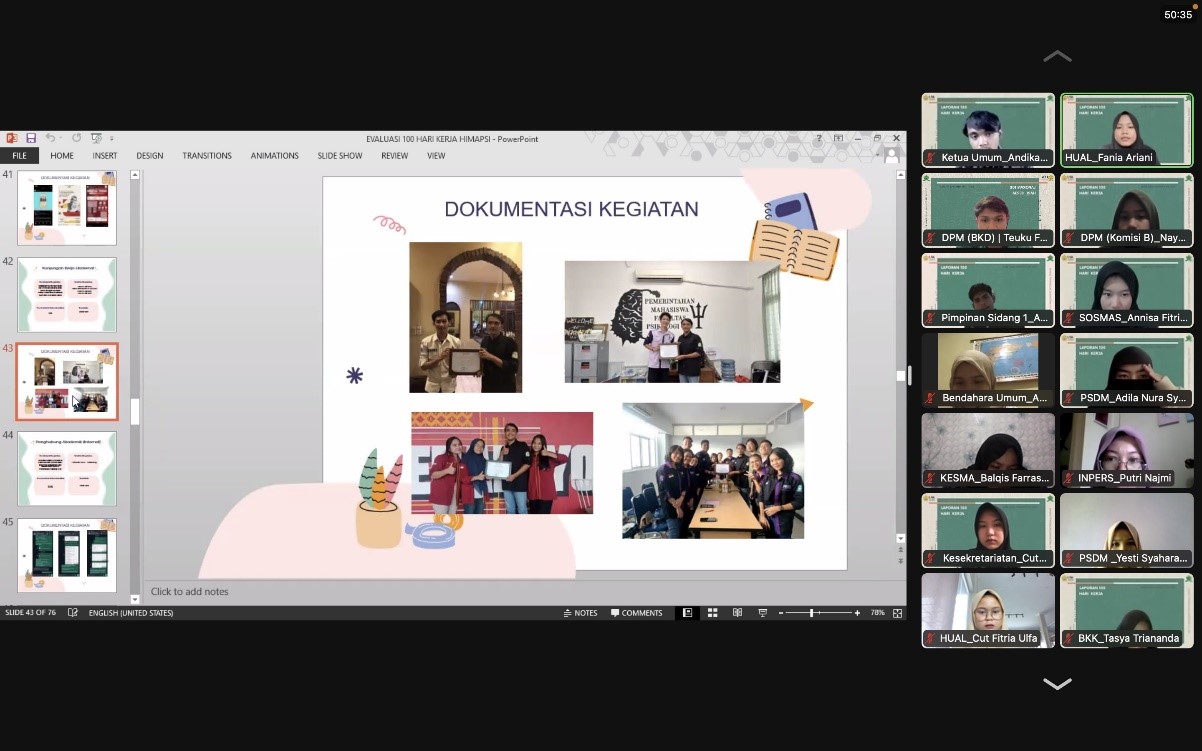The height and width of the screenshot is (751, 1202).
Task: Open the TRANSITIONS ribbon tab
Action: 207,156
